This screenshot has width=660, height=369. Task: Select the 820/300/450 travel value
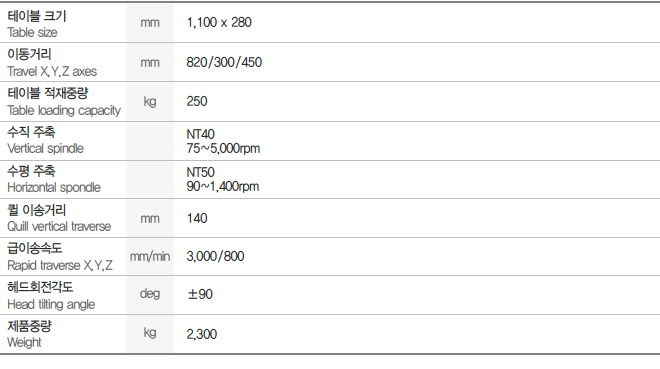click(224, 62)
